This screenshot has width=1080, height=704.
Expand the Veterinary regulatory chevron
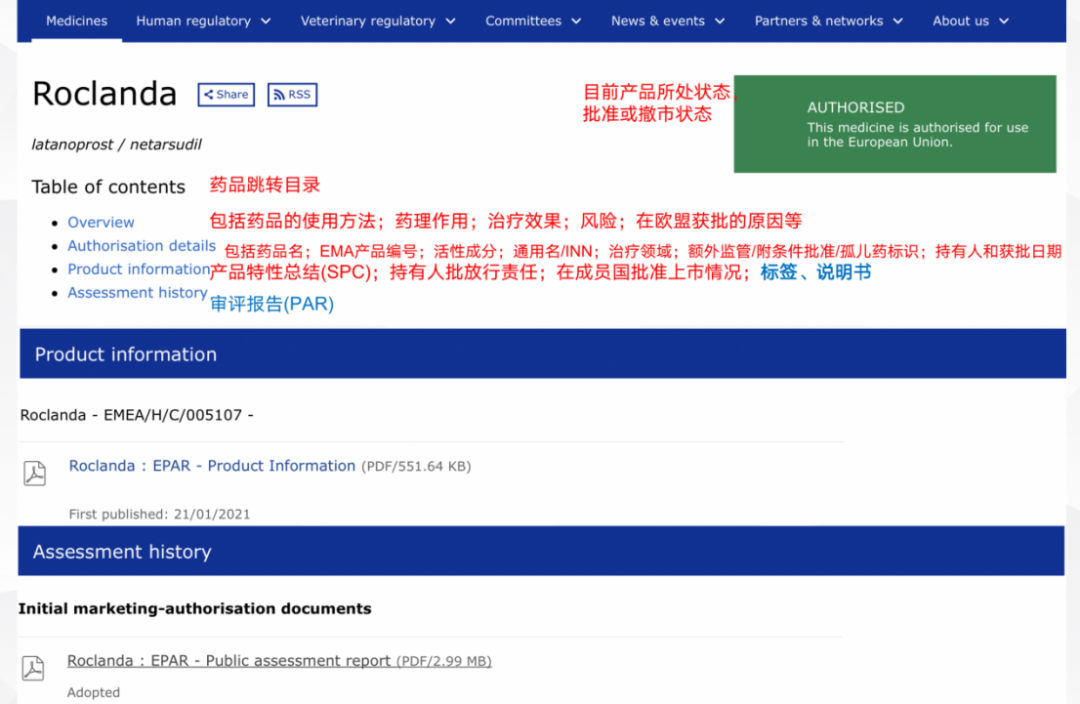[x=450, y=21]
